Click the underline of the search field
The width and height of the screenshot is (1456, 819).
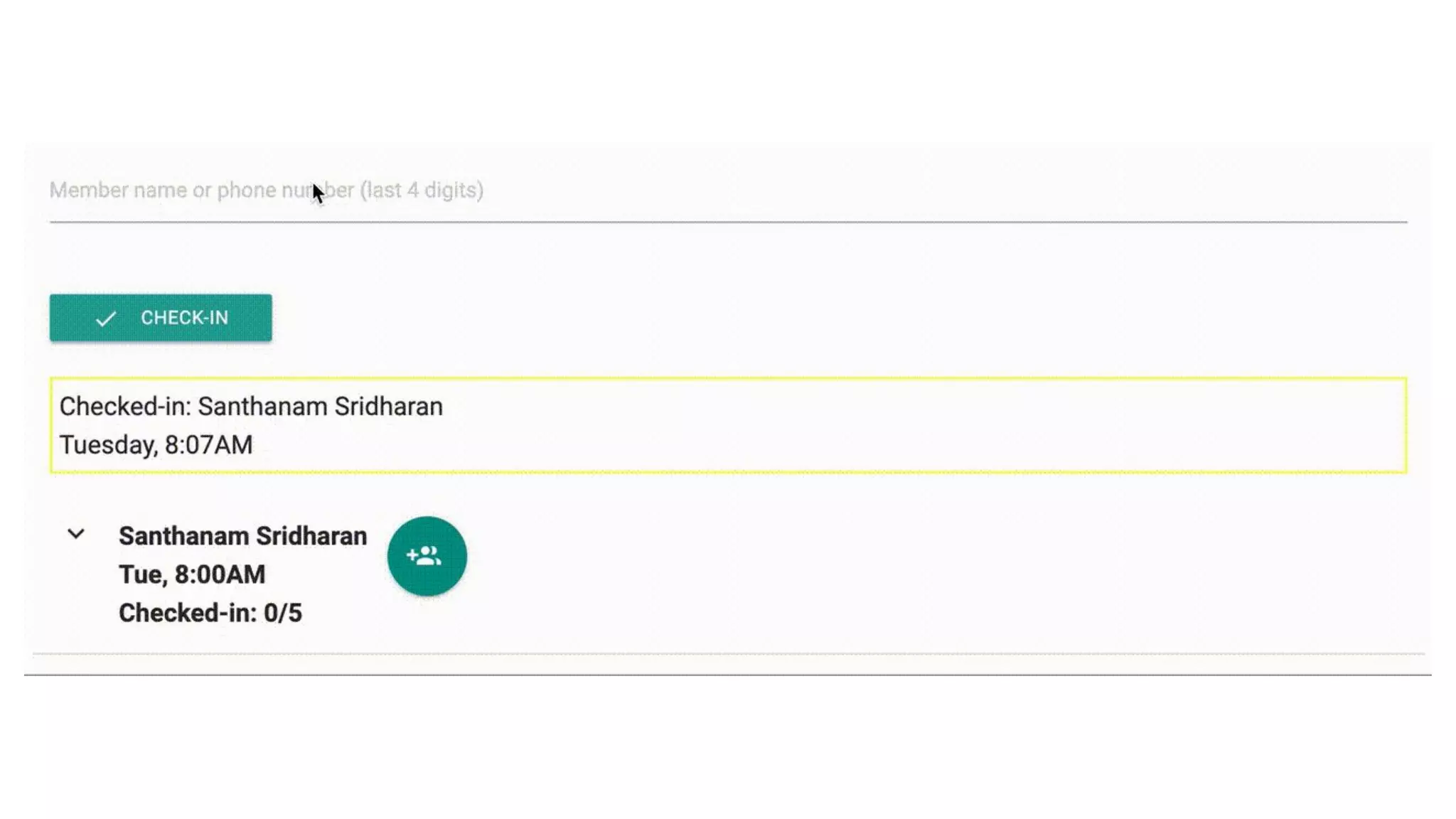pos(728,222)
